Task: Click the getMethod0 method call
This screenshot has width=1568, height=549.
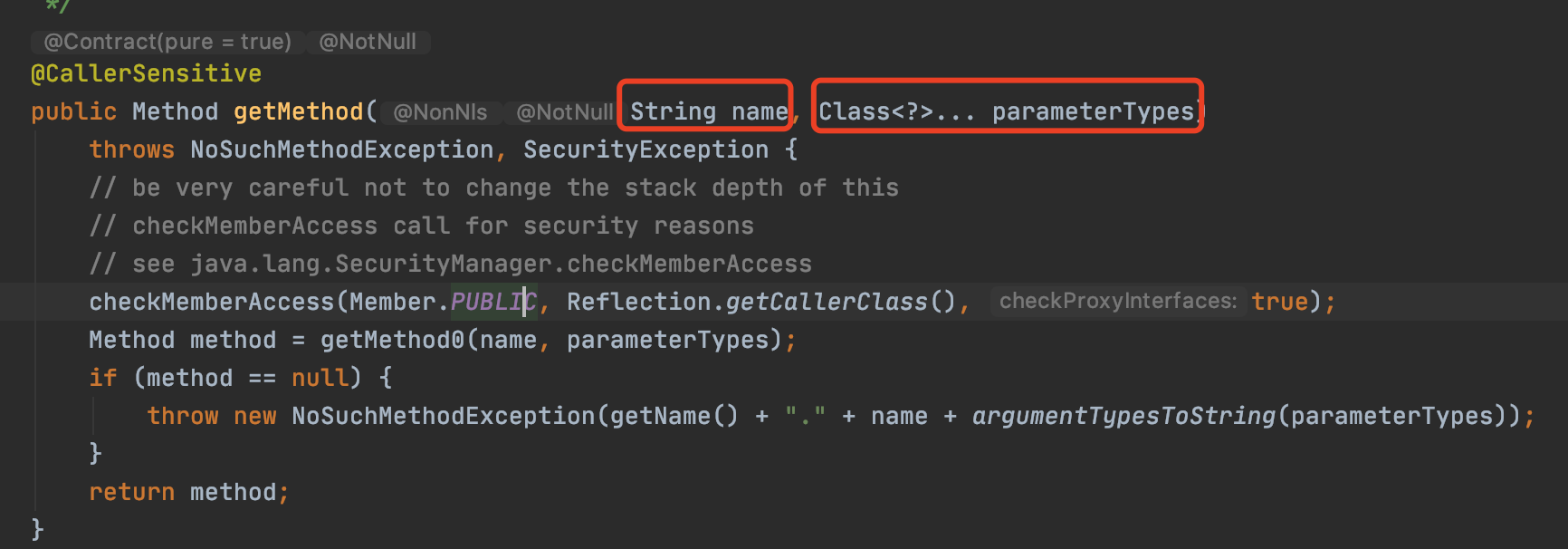Action: [x=392, y=340]
